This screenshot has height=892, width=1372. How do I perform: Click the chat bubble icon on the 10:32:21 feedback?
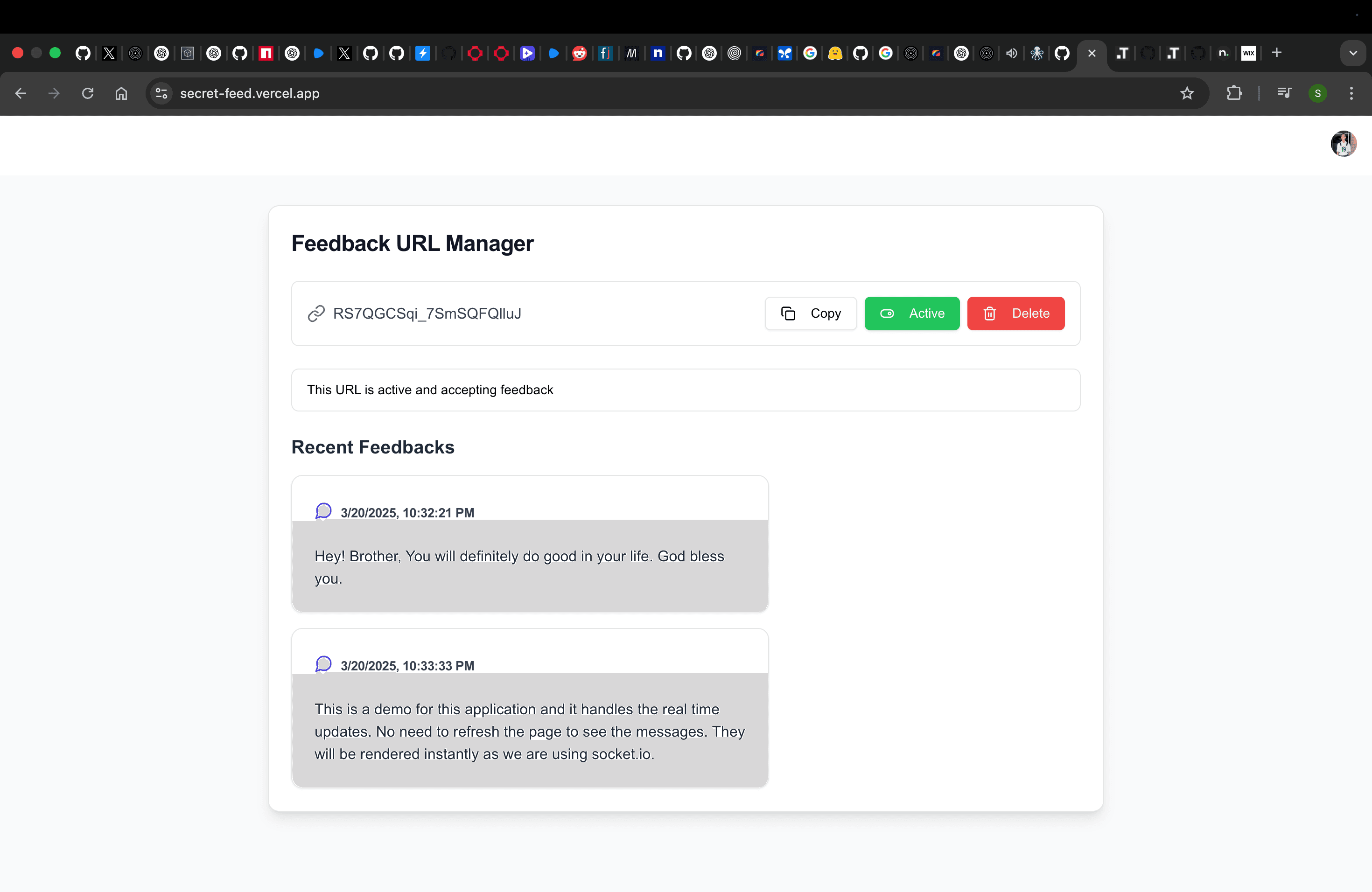click(x=323, y=511)
